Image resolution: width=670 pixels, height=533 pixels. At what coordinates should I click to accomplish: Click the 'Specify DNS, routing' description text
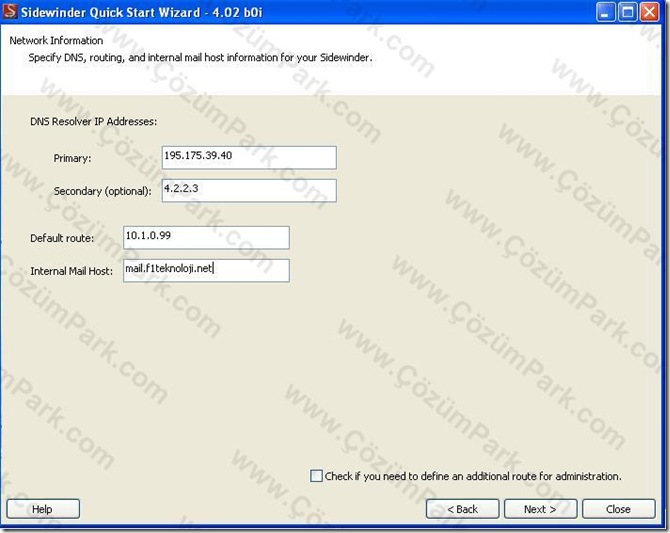(x=200, y=58)
